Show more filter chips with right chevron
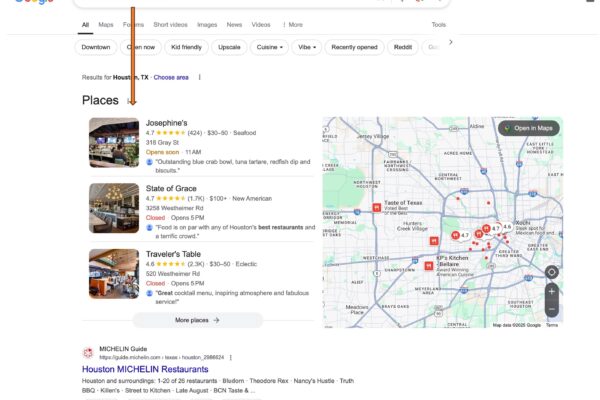Image resolution: width=600 pixels, height=400 pixels. coord(450,42)
